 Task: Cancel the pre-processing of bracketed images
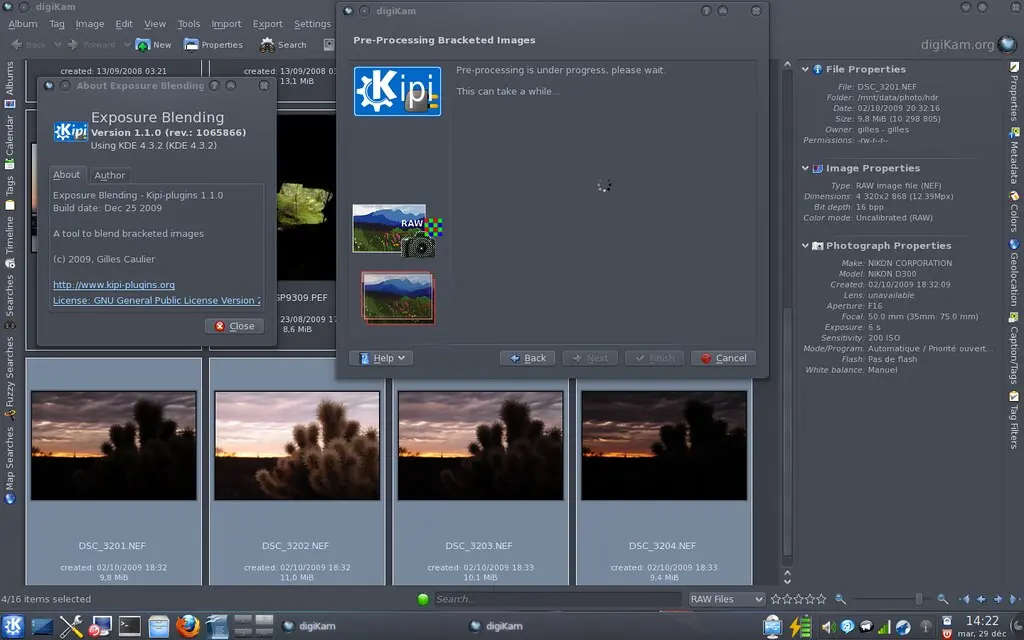[723, 357]
